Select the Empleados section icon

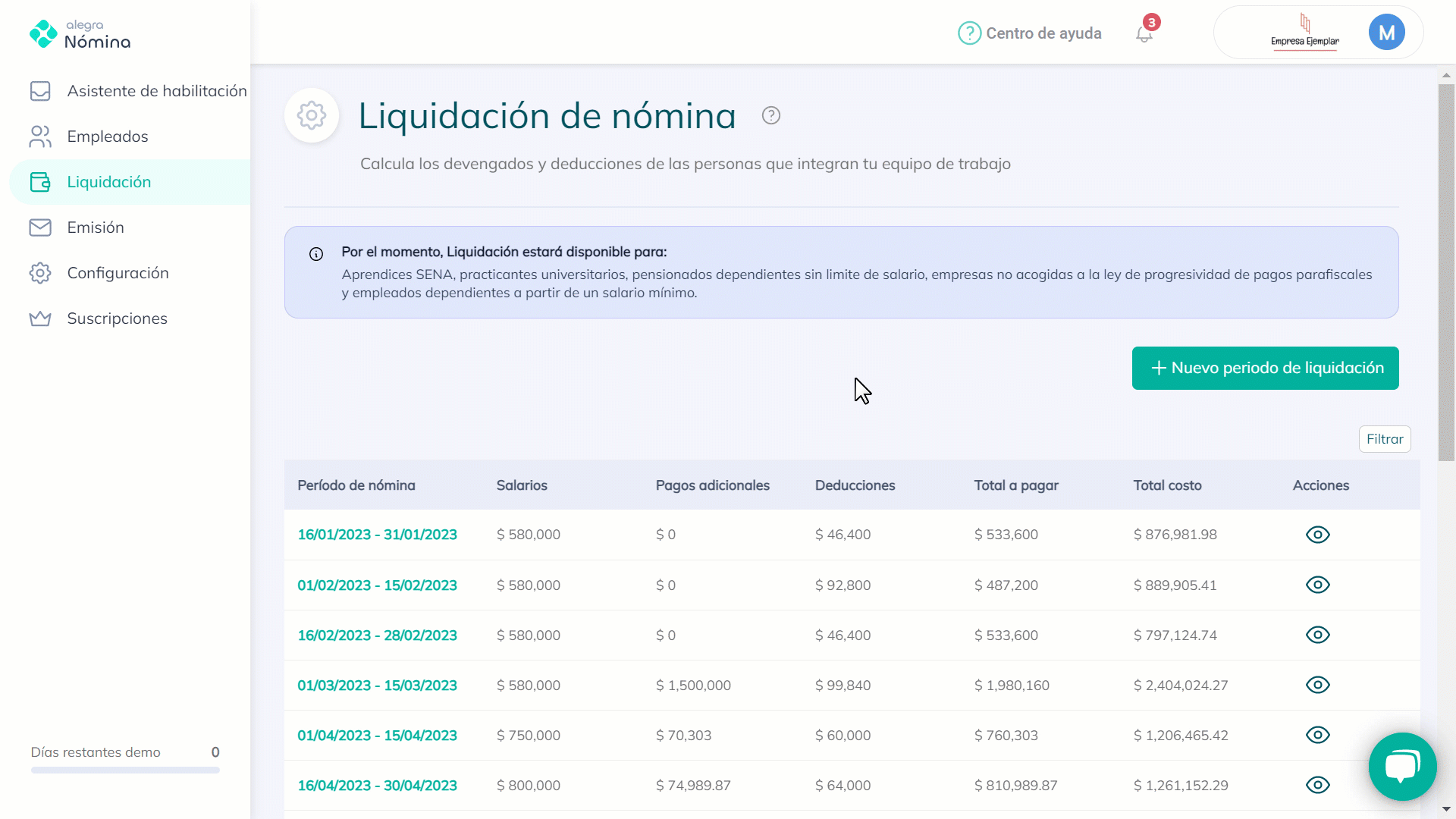(41, 136)
